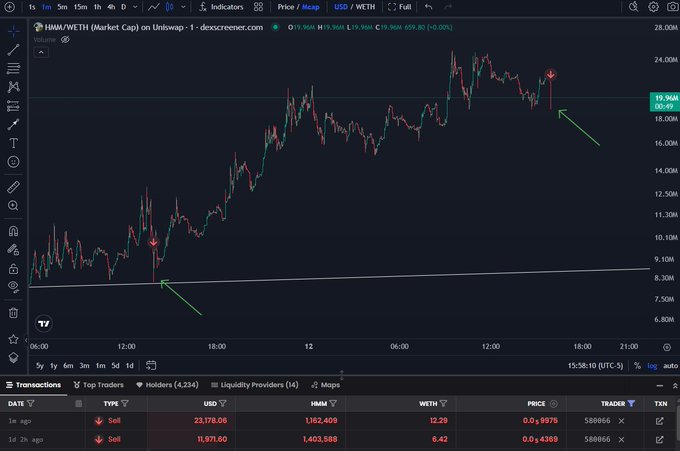
Task: Open the go to date calendar
Action: [151, 365]
